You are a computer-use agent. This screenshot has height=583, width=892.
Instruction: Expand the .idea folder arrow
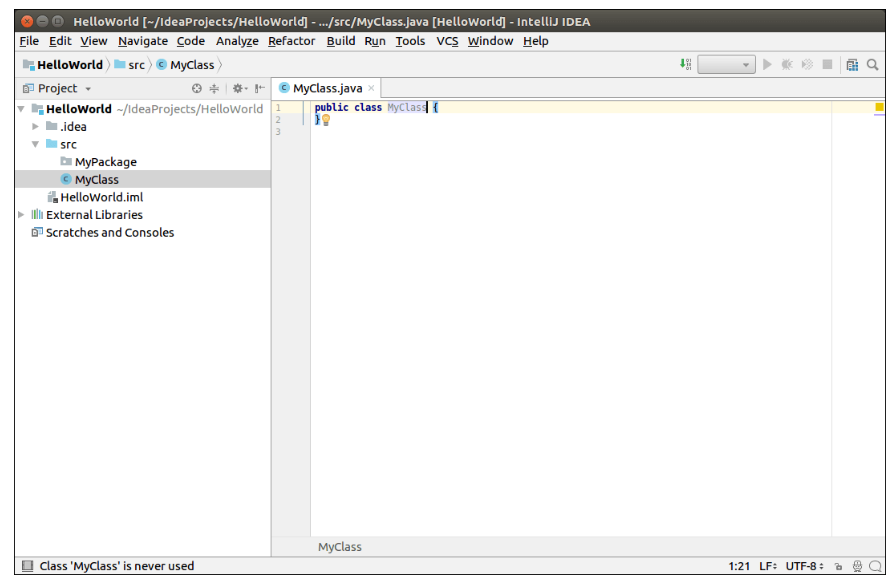35,126
